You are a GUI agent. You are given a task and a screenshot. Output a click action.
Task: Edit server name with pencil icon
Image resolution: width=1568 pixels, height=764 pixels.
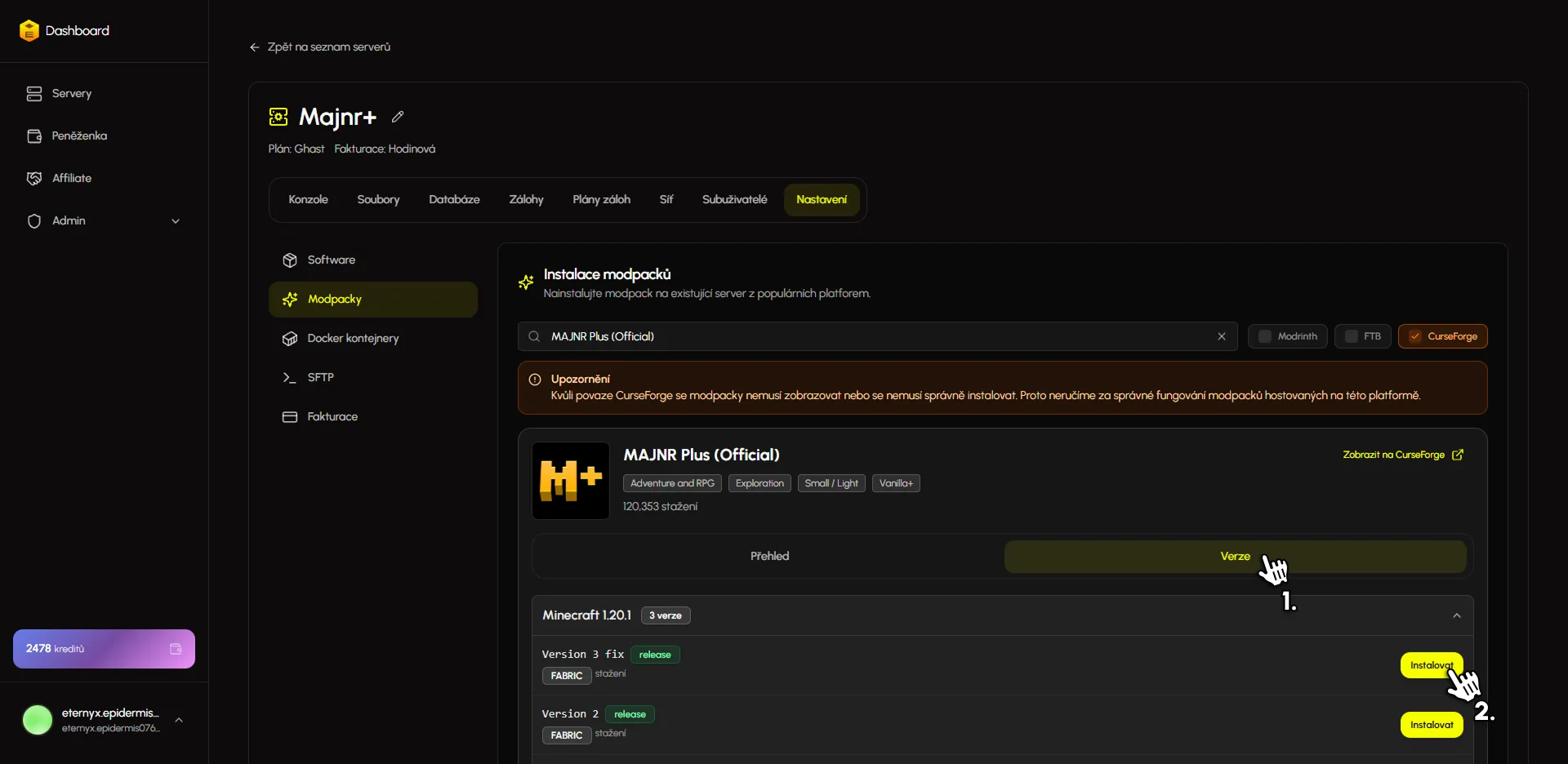pyautogui.click(x=398, y=117)
